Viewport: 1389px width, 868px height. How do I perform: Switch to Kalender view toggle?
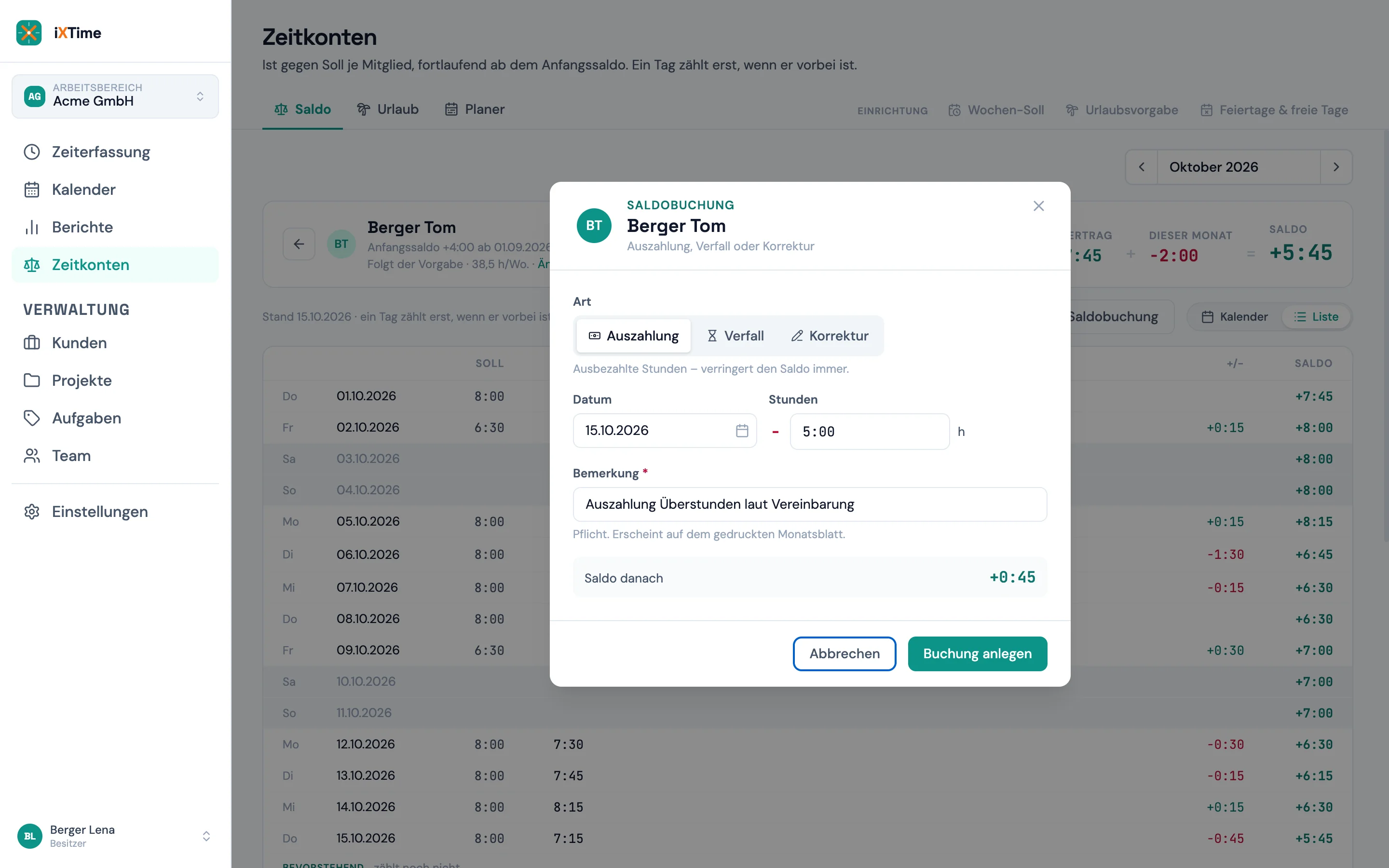point(1235,317)
